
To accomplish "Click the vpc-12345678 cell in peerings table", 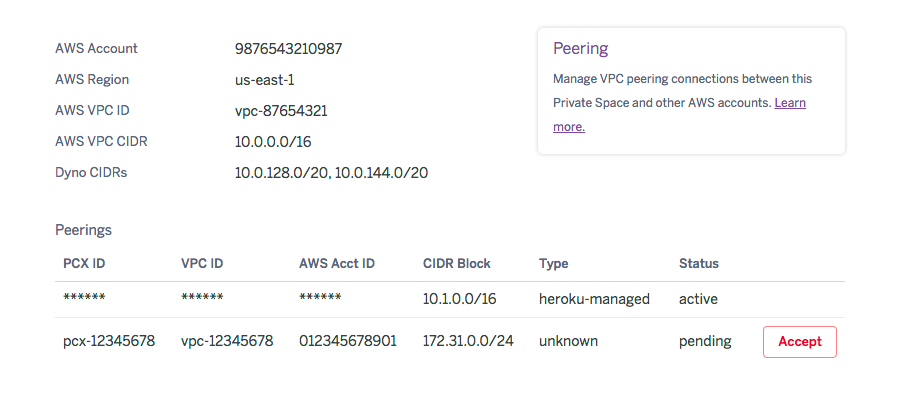I will pos(227,341).
